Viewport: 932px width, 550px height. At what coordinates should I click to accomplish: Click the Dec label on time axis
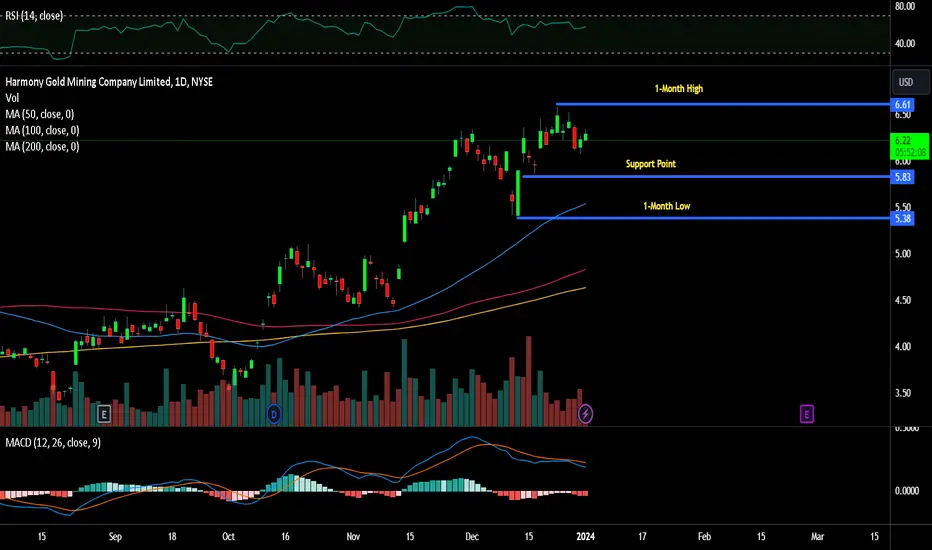(472, 536)
